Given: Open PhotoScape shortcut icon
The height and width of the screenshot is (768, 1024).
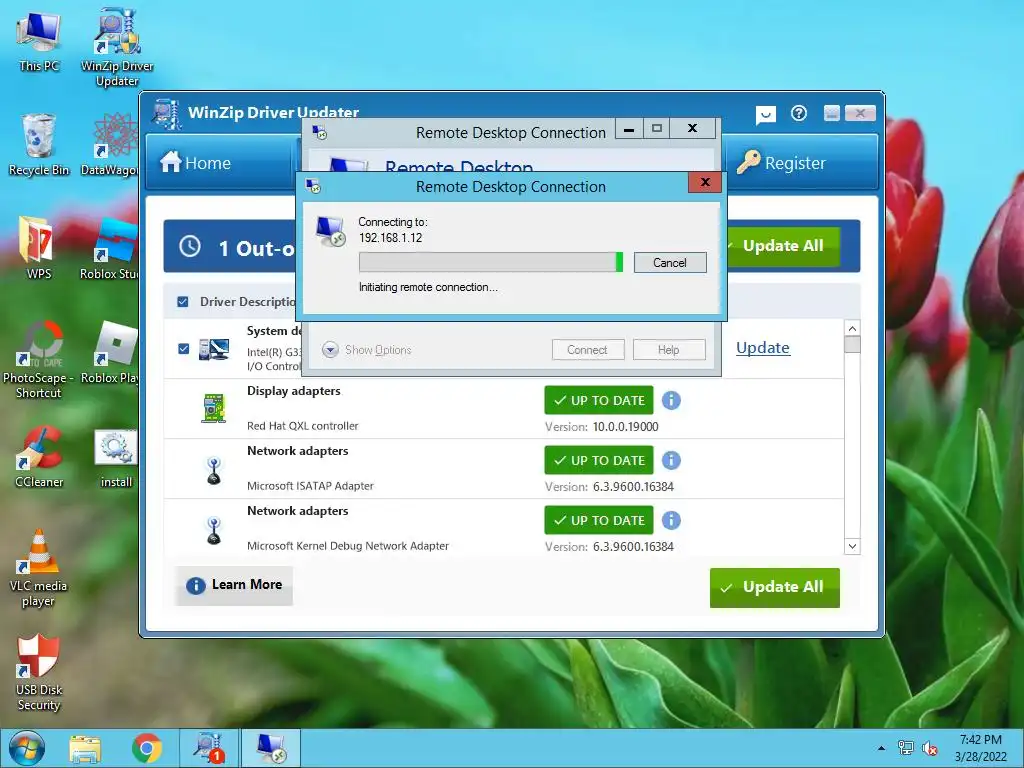Looking at the screenshot, I should click(x=39, y=359).
